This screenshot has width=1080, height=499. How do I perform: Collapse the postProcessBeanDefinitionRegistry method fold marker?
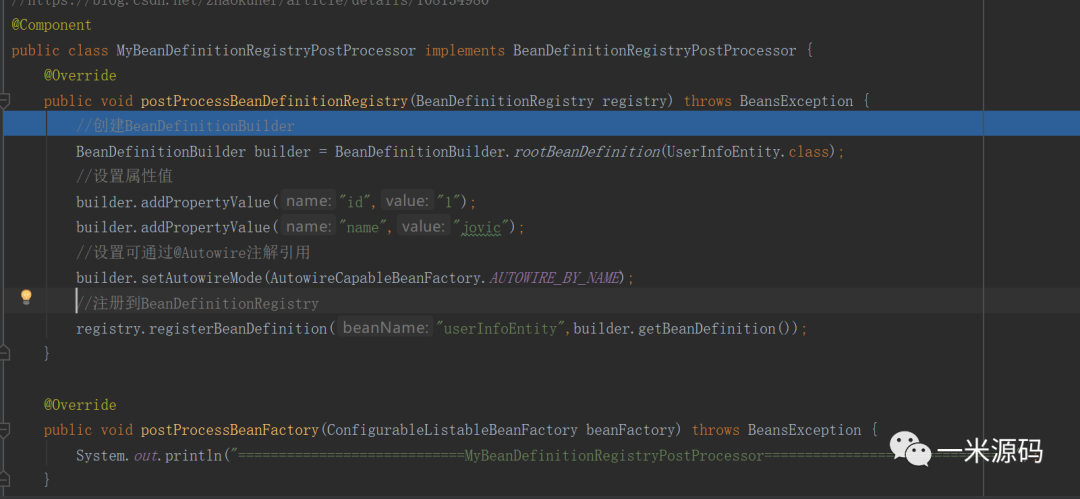pyautogui.click(x=5, y=101)
